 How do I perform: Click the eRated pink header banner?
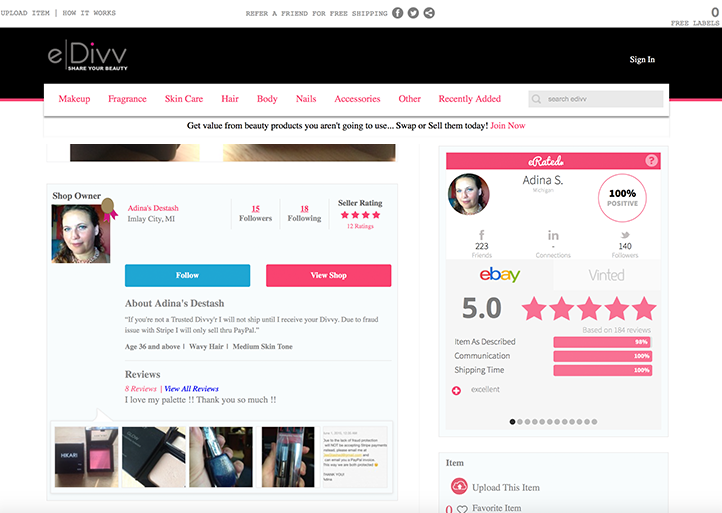pyautogui.click(x=553, y=161)
